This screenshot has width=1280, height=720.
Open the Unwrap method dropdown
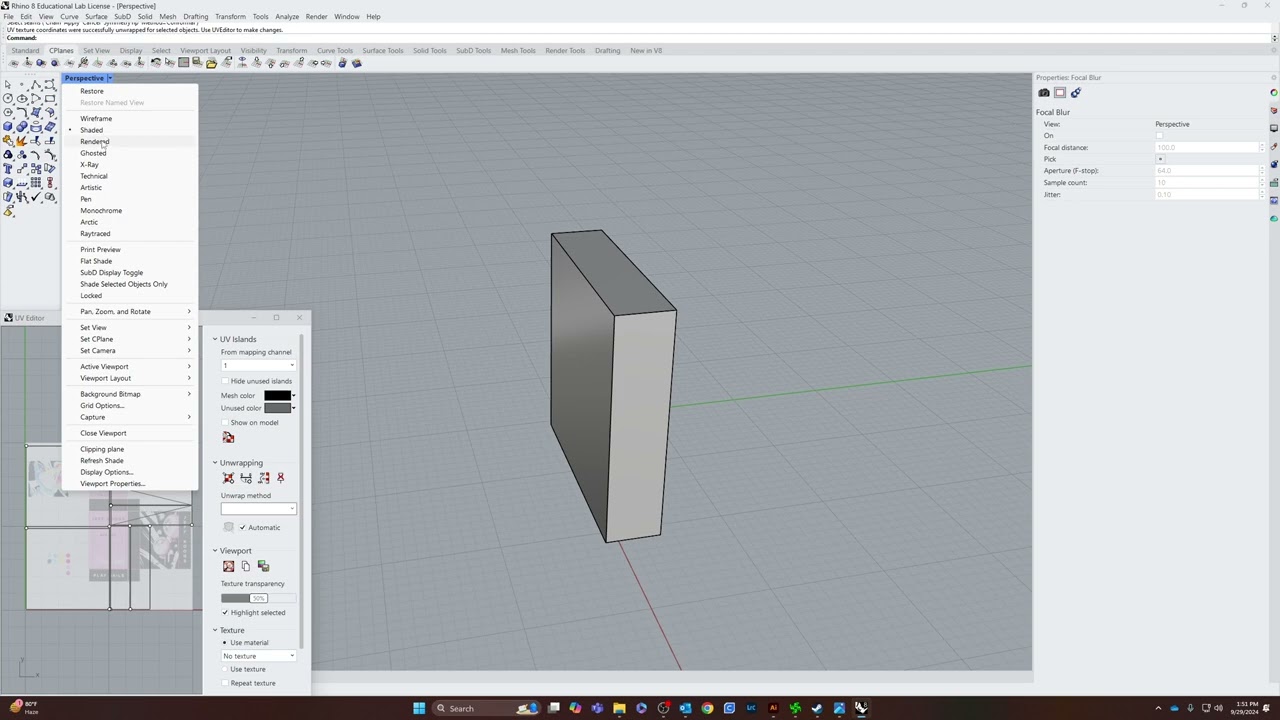(258, 509)
